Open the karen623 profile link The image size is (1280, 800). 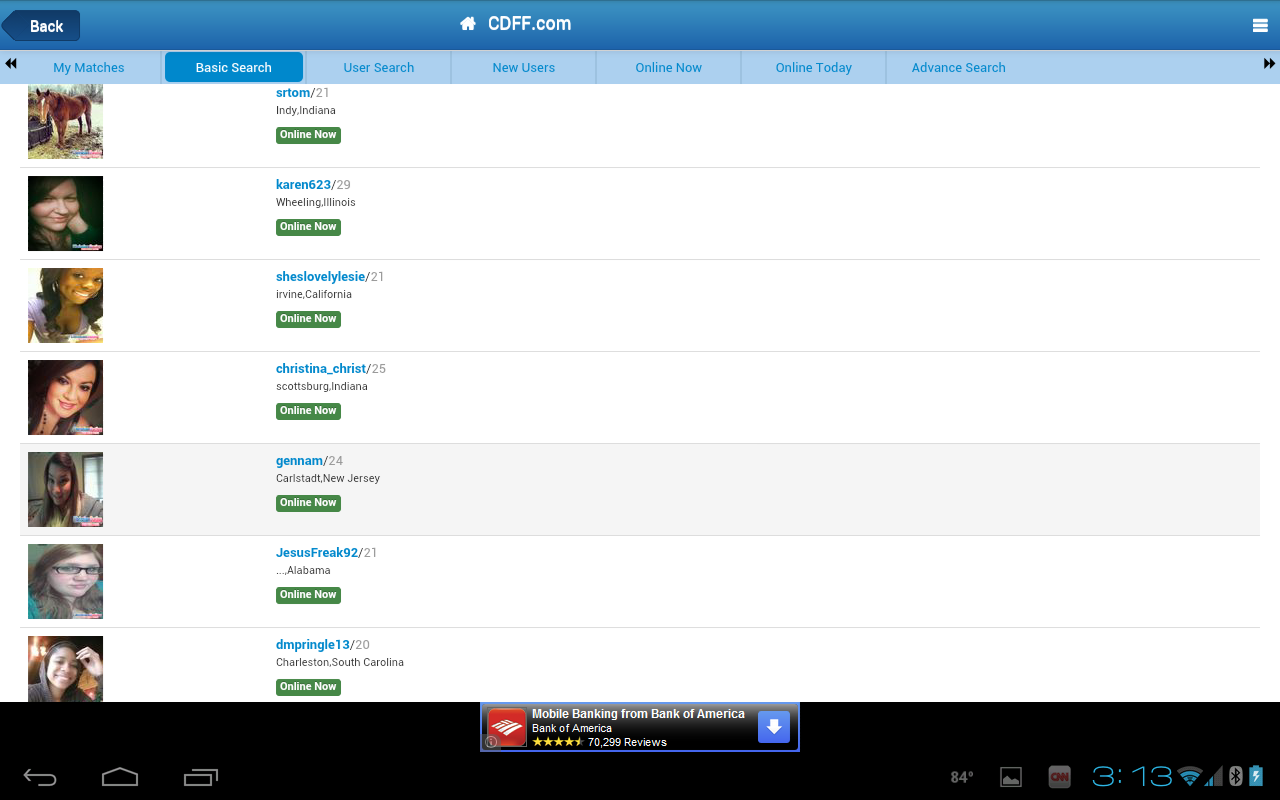coord(303,185)
